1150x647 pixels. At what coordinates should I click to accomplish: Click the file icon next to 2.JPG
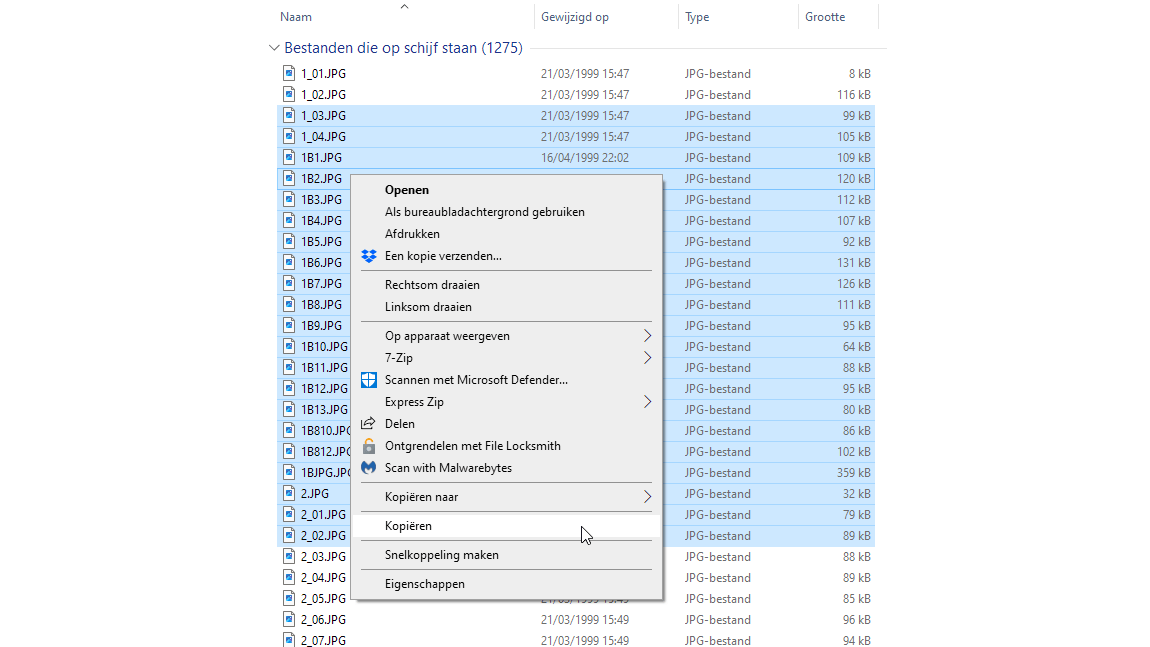tap(289, 493)
